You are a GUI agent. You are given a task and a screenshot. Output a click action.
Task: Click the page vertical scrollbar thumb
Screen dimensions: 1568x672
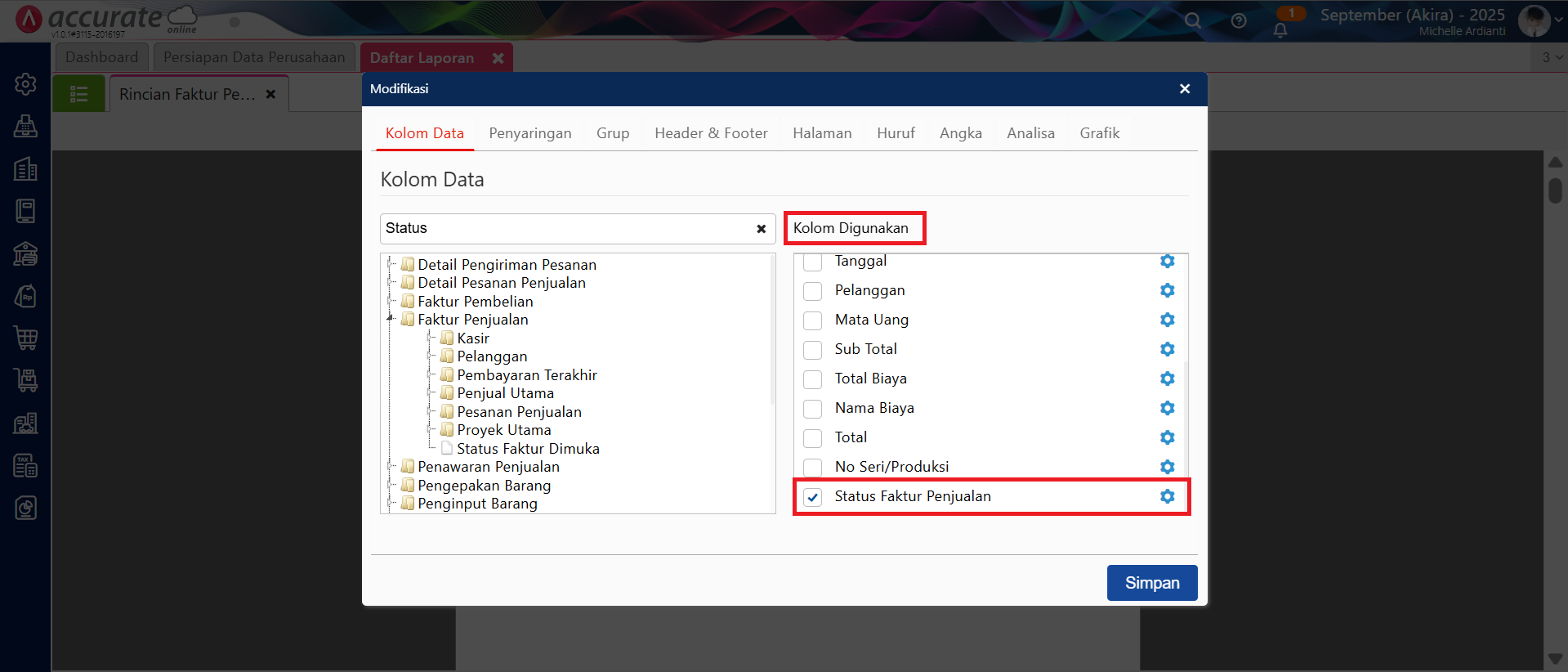[x=1555, y=190]
